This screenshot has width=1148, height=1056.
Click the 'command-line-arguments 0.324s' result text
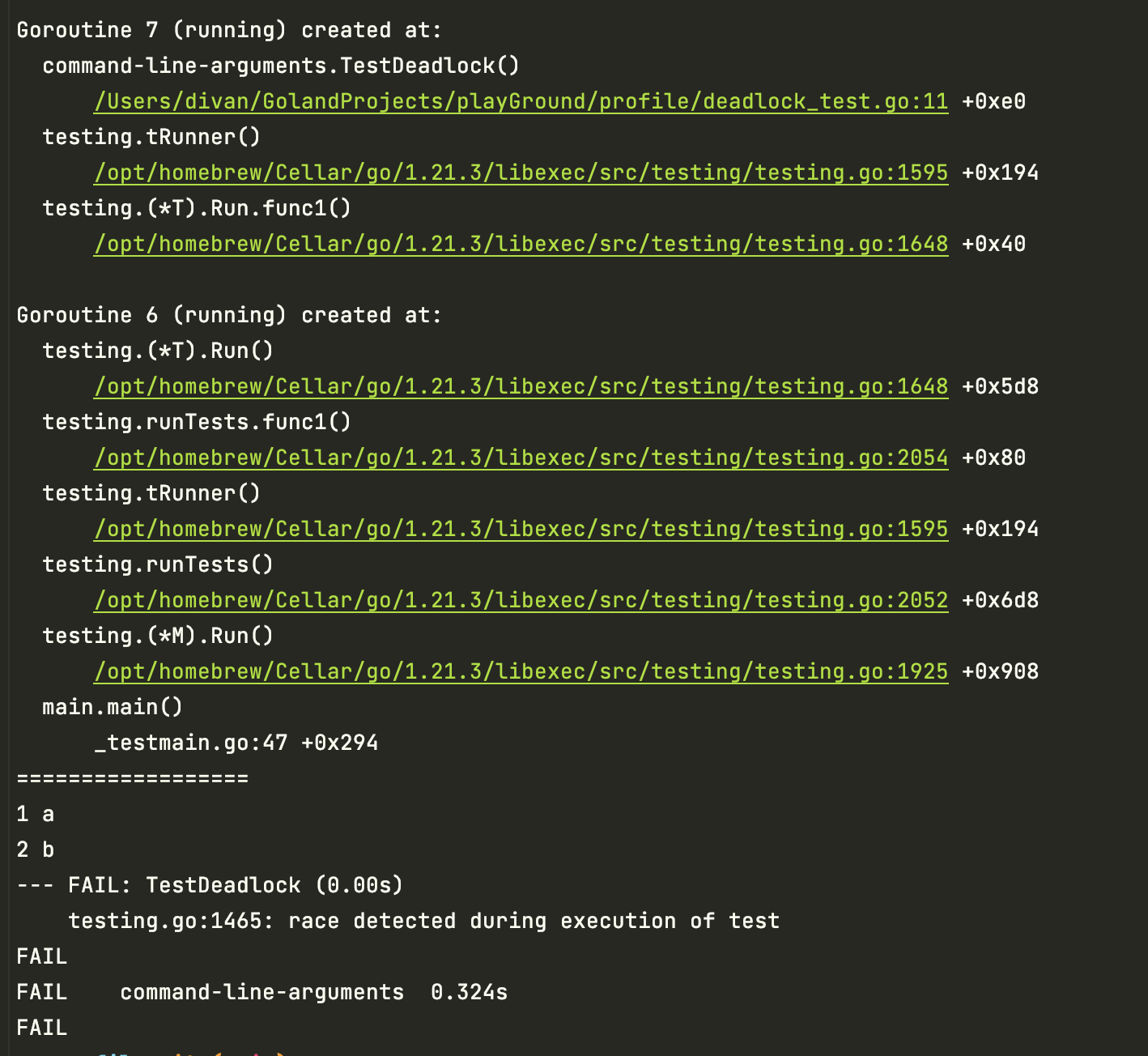click(313, 992)
